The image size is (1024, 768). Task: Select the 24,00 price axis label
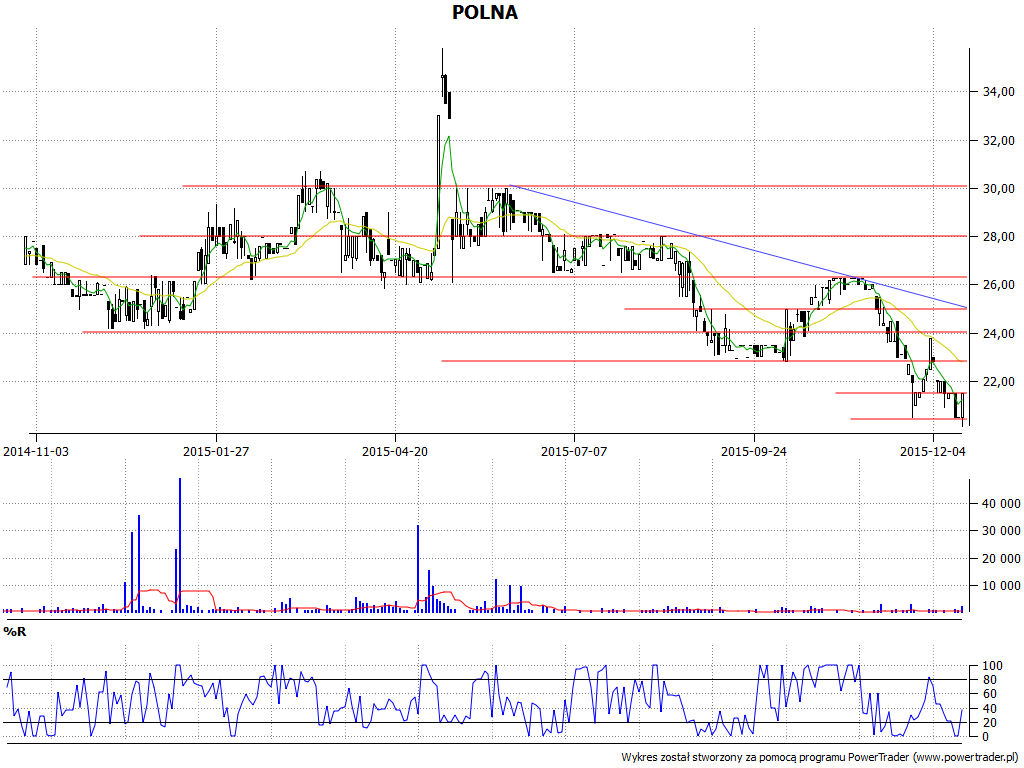[x=999, y=334]
